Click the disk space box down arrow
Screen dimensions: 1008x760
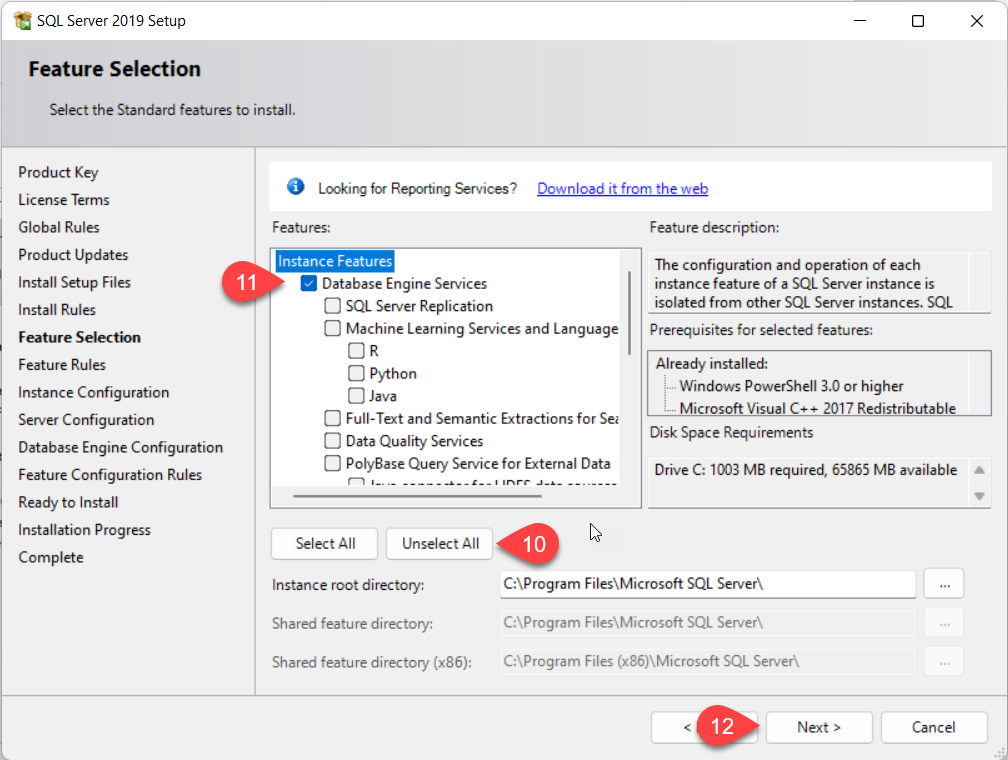[x=979, y=496]
